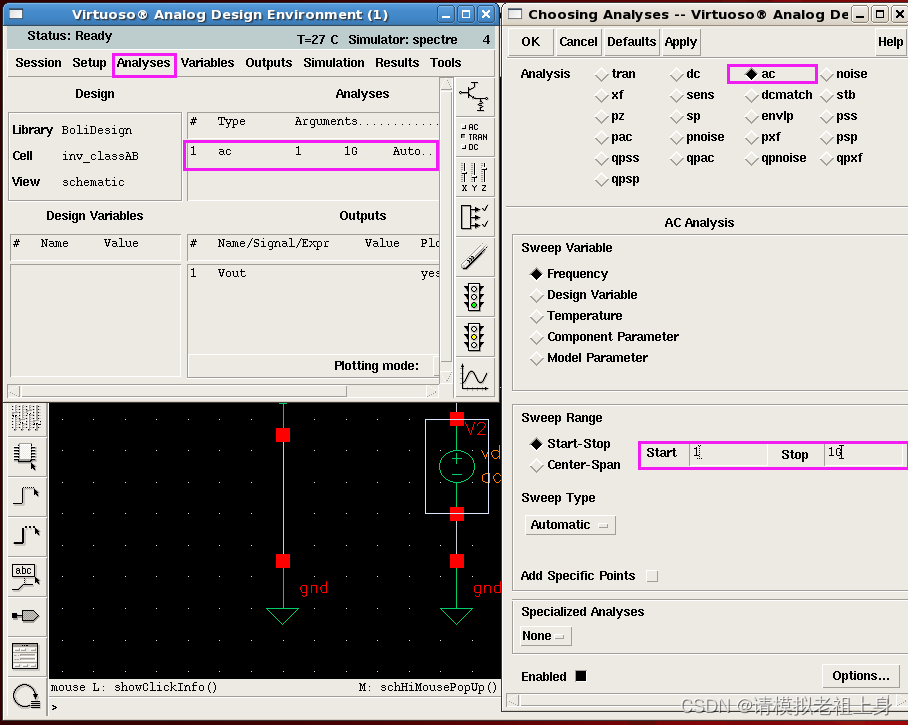The image size is (908, 725).
Task: Open the Simulation menu
Action: point(334,63)
